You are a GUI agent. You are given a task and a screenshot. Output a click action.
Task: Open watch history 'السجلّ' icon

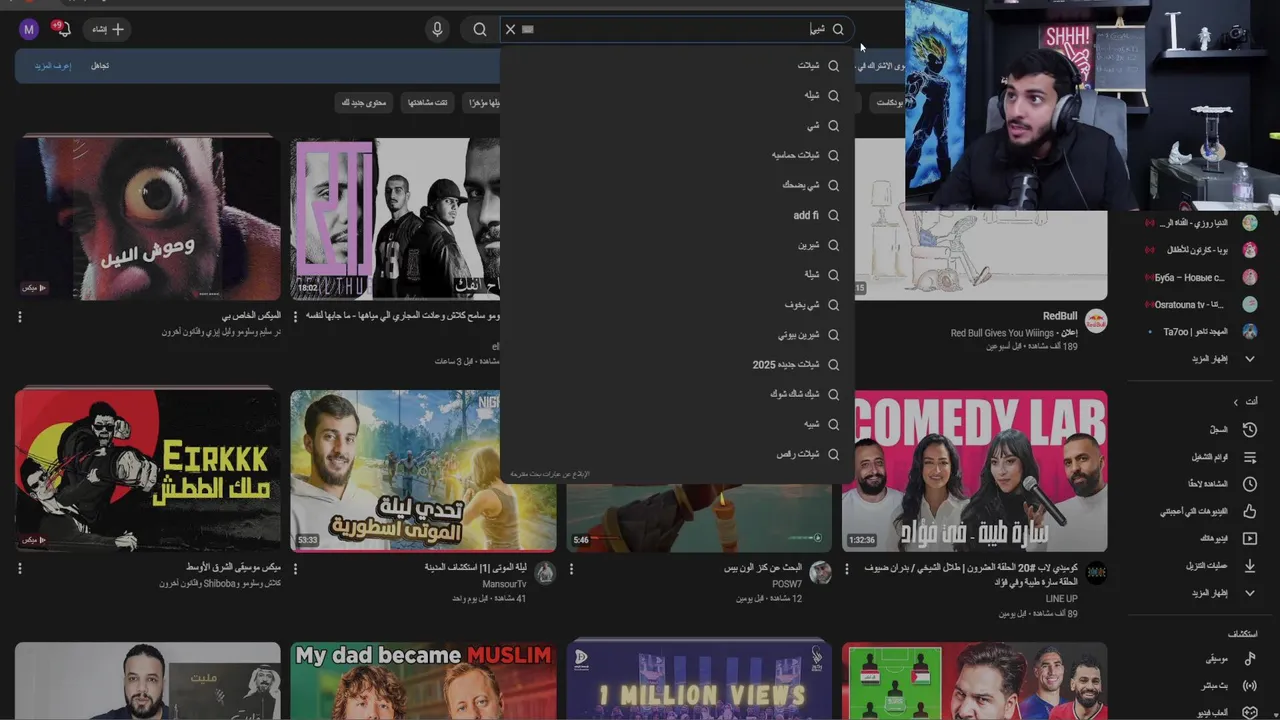tap(1249, 430)
